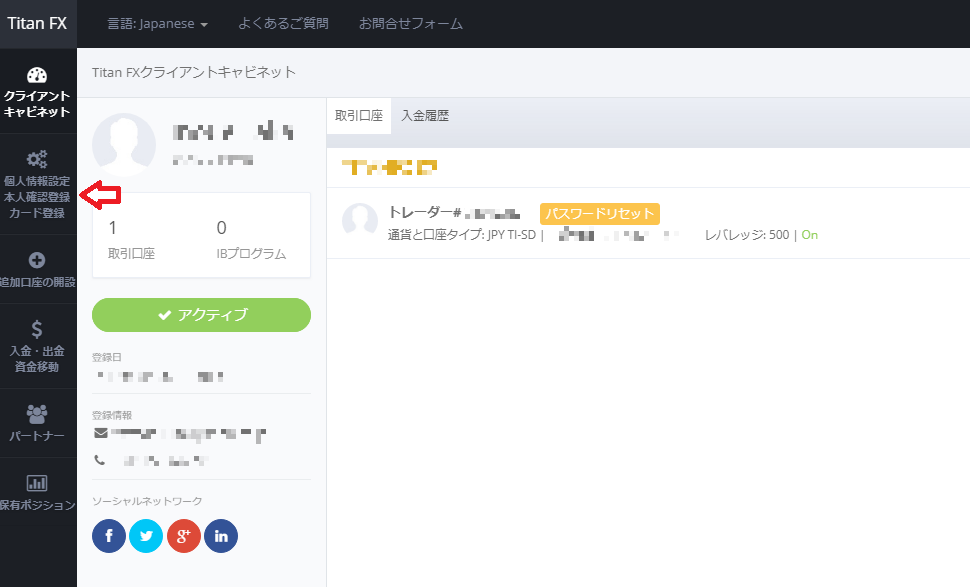Open 追加口座の開設 via the plus icon
The height and width of the screenshot is (587, 970).
point(38,260)
